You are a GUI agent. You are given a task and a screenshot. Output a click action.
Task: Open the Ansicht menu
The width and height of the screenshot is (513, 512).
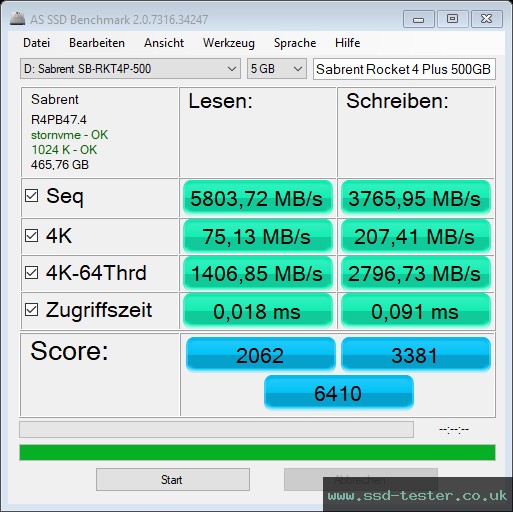[164, 43]
